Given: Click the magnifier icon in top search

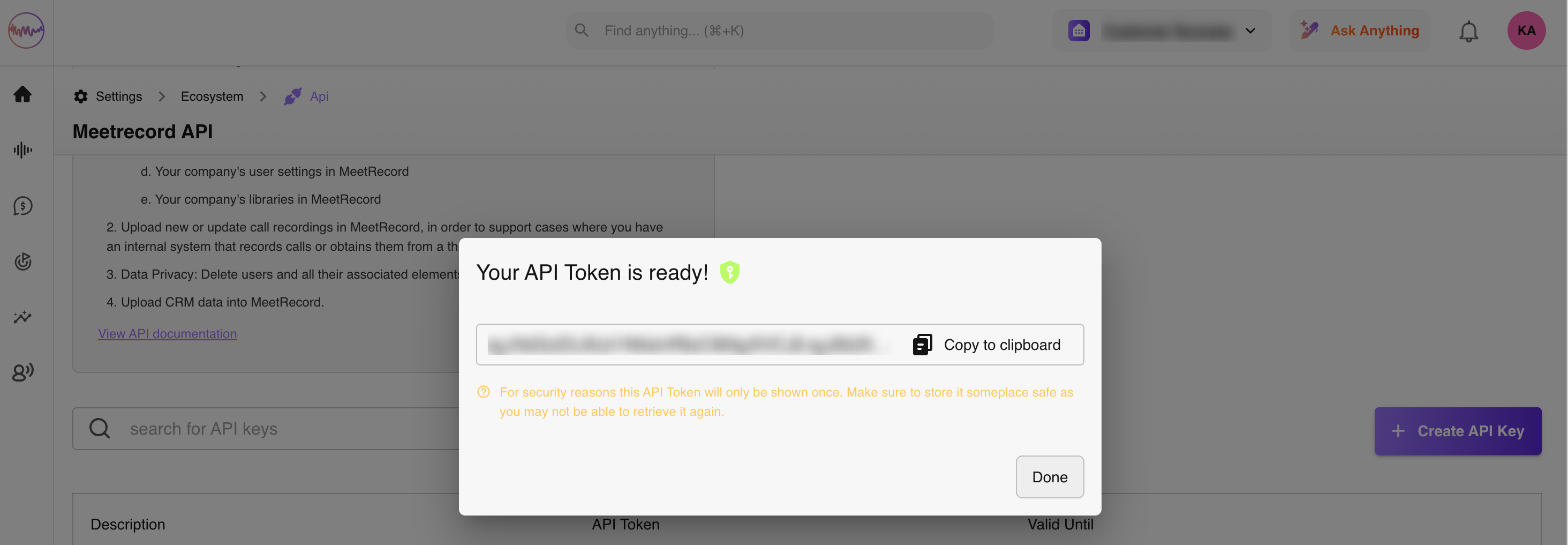Looking at the screenshot, I should [x=581, y=31].
